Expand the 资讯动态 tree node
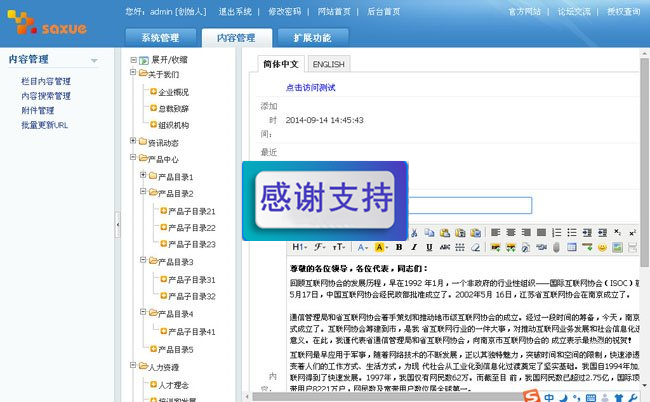 coord(133,141)
